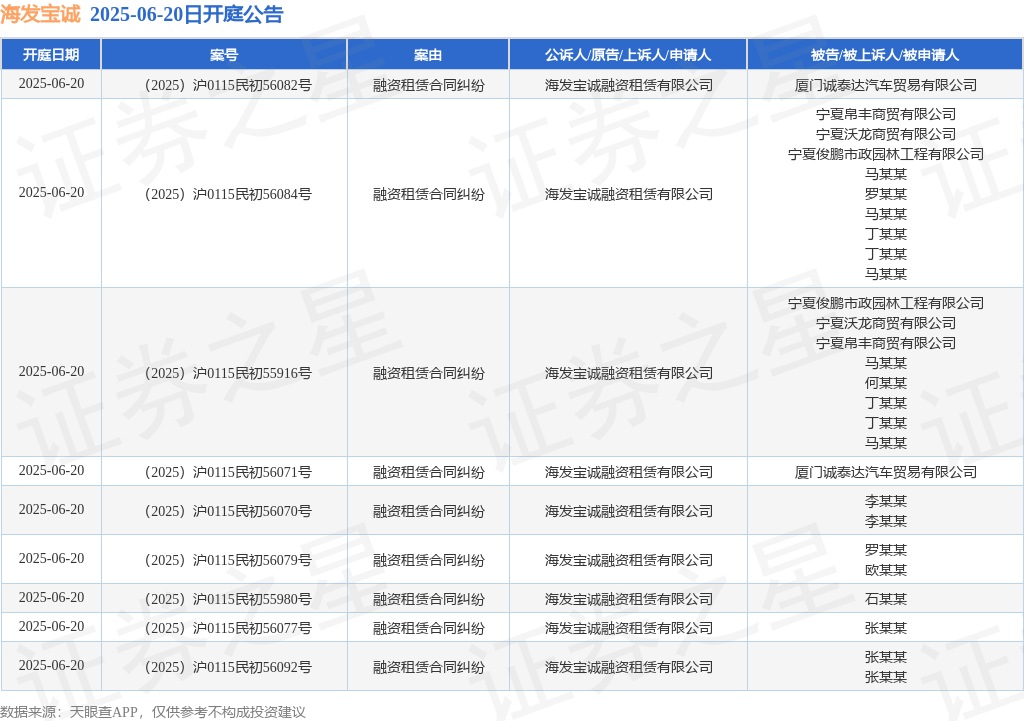The width and height of the screenshot is (1024, 721).
Task: Click case number （2025）沪0115民初56082号
Action: [x=225, y=85]
